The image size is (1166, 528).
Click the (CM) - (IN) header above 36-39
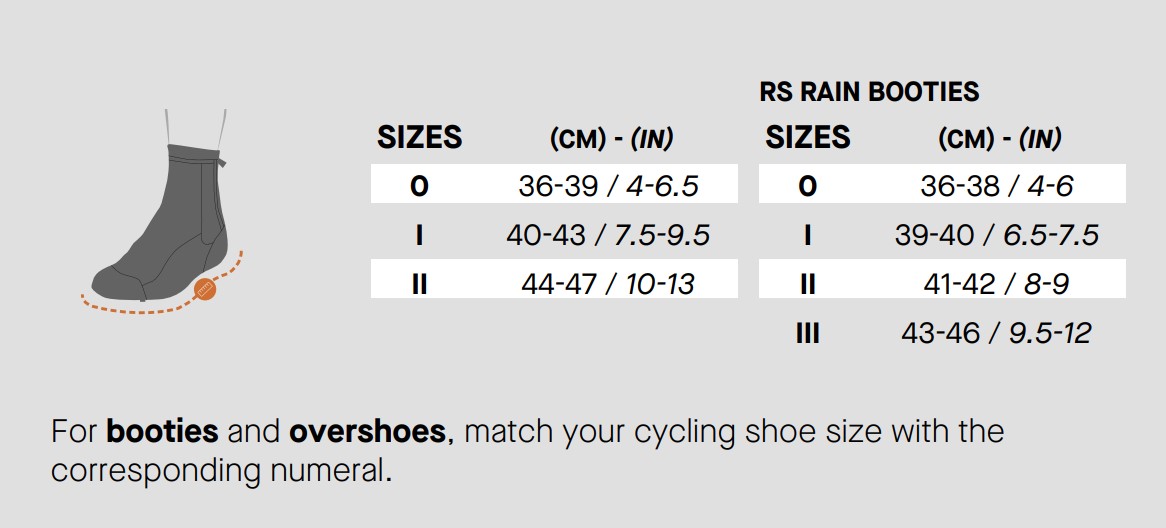(x=611, y=139)
